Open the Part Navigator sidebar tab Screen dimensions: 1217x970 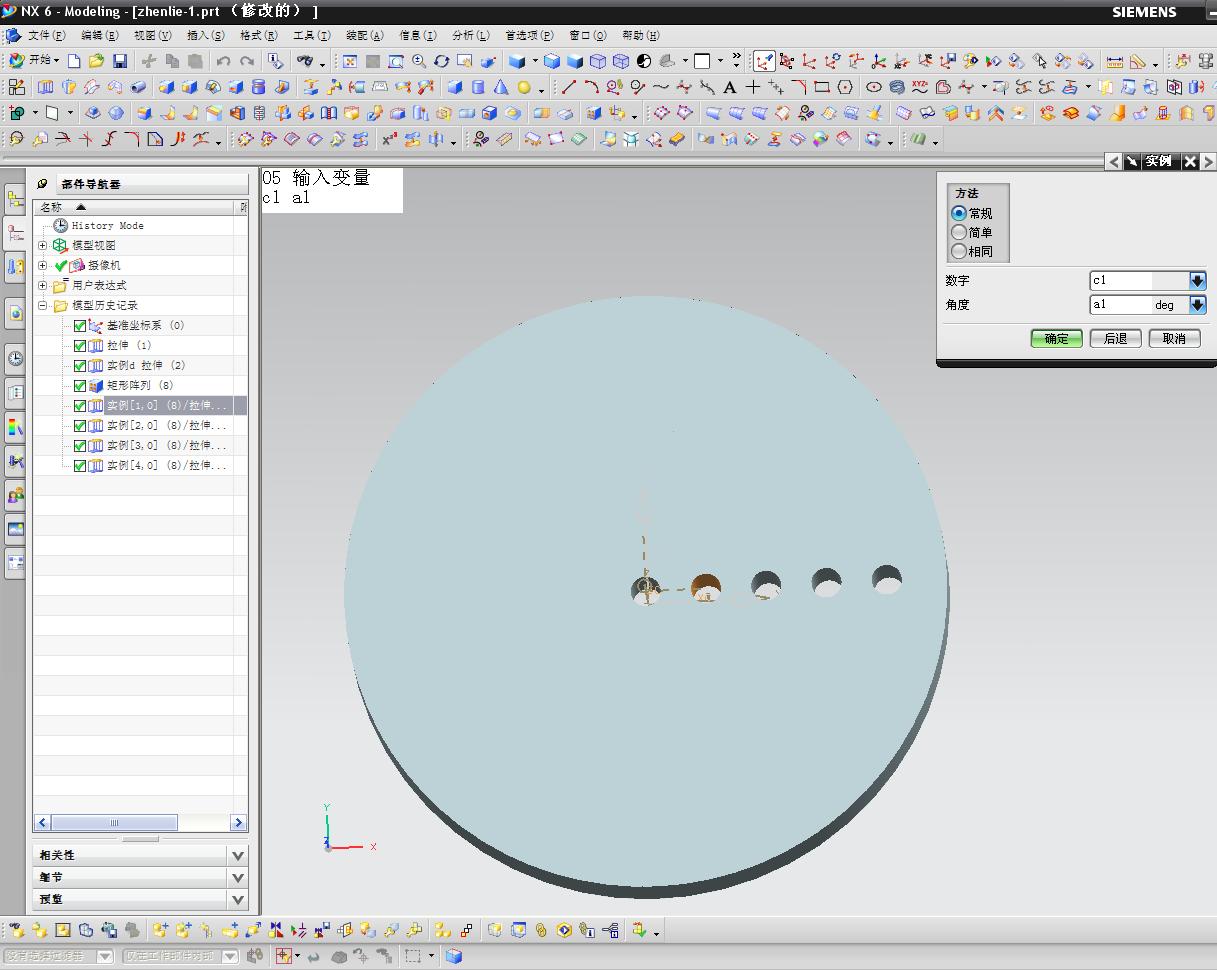15,233
